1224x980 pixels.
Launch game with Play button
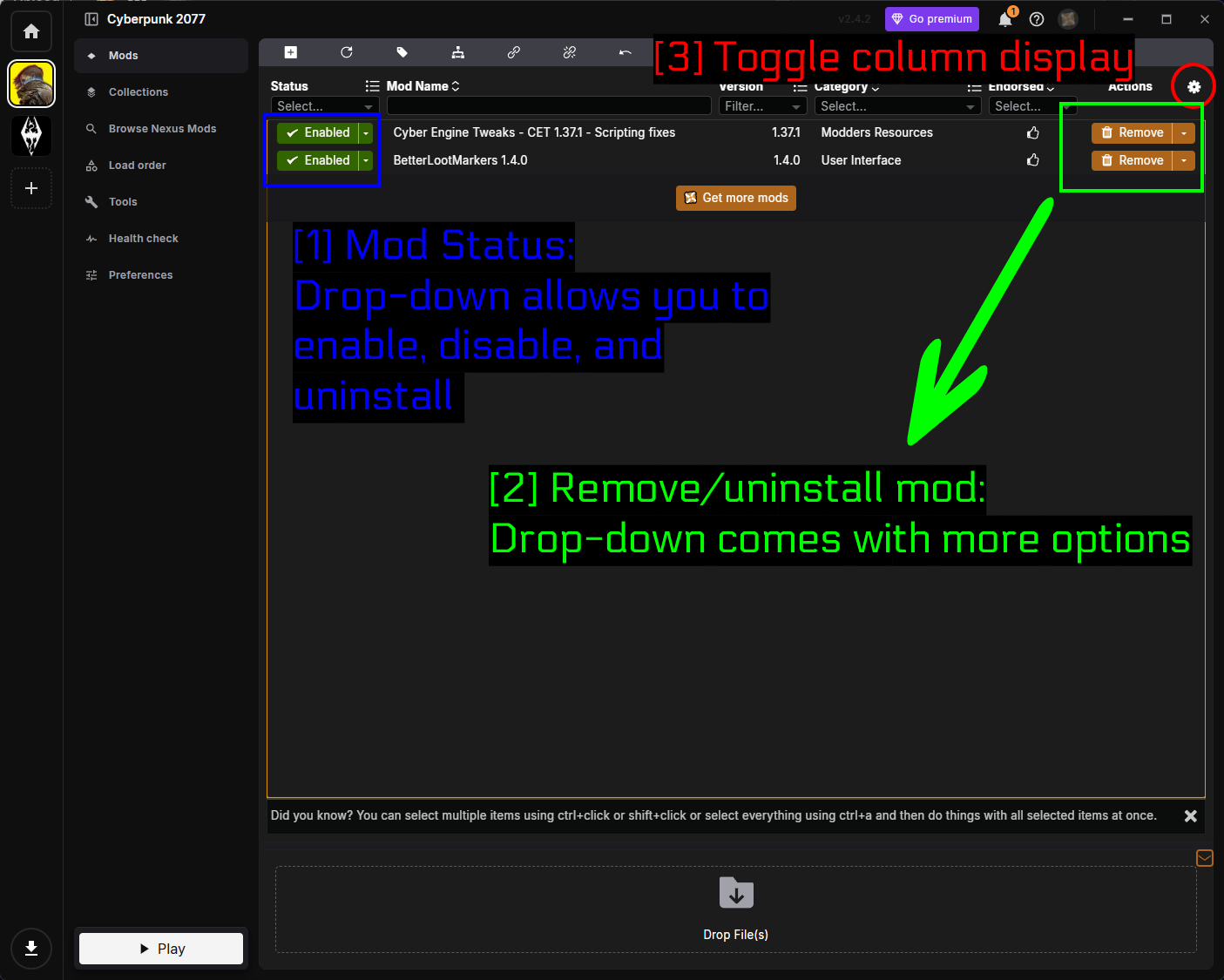(x=161, y=949)
